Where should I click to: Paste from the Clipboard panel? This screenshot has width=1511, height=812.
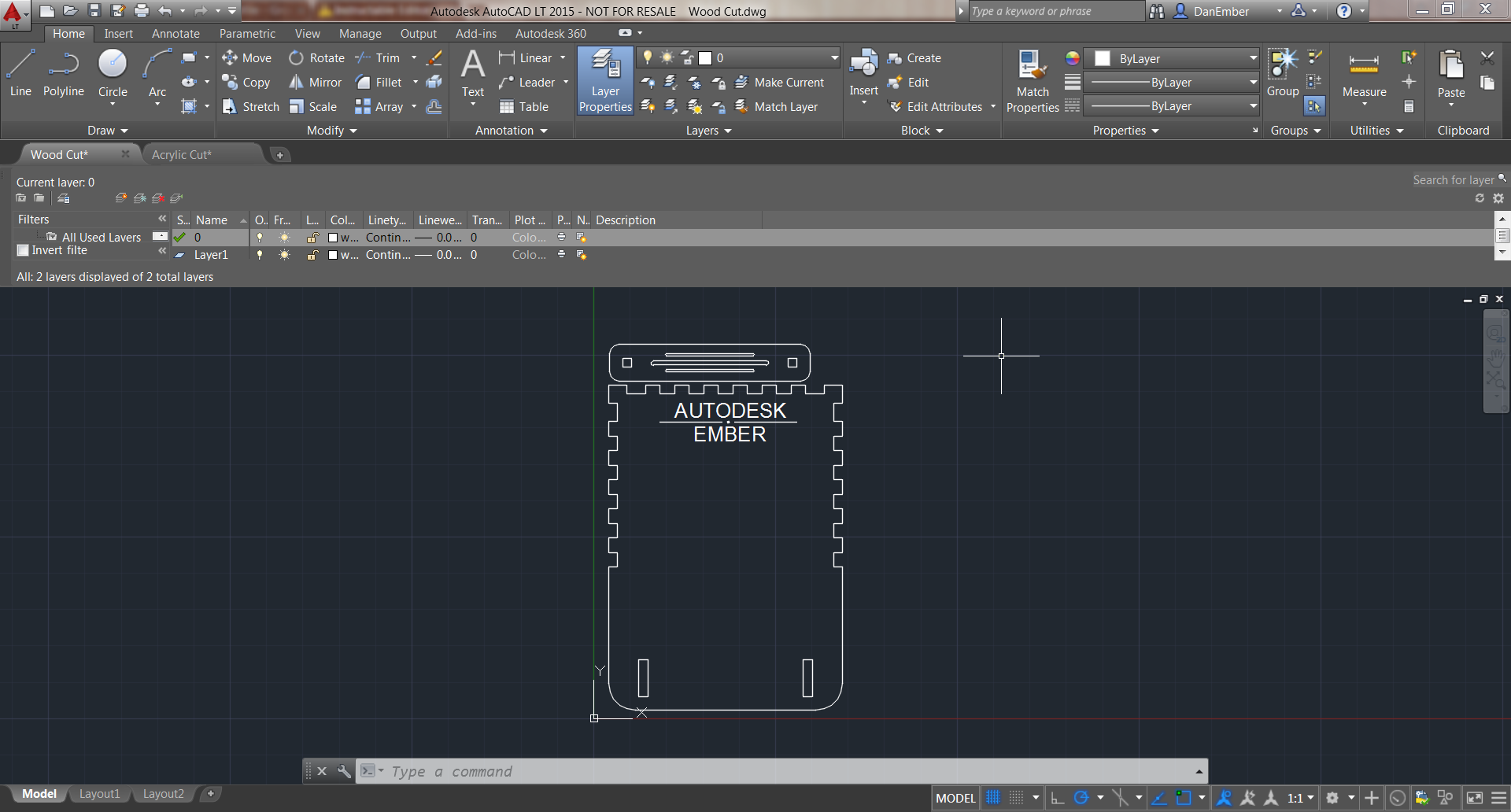point(1451,74)
